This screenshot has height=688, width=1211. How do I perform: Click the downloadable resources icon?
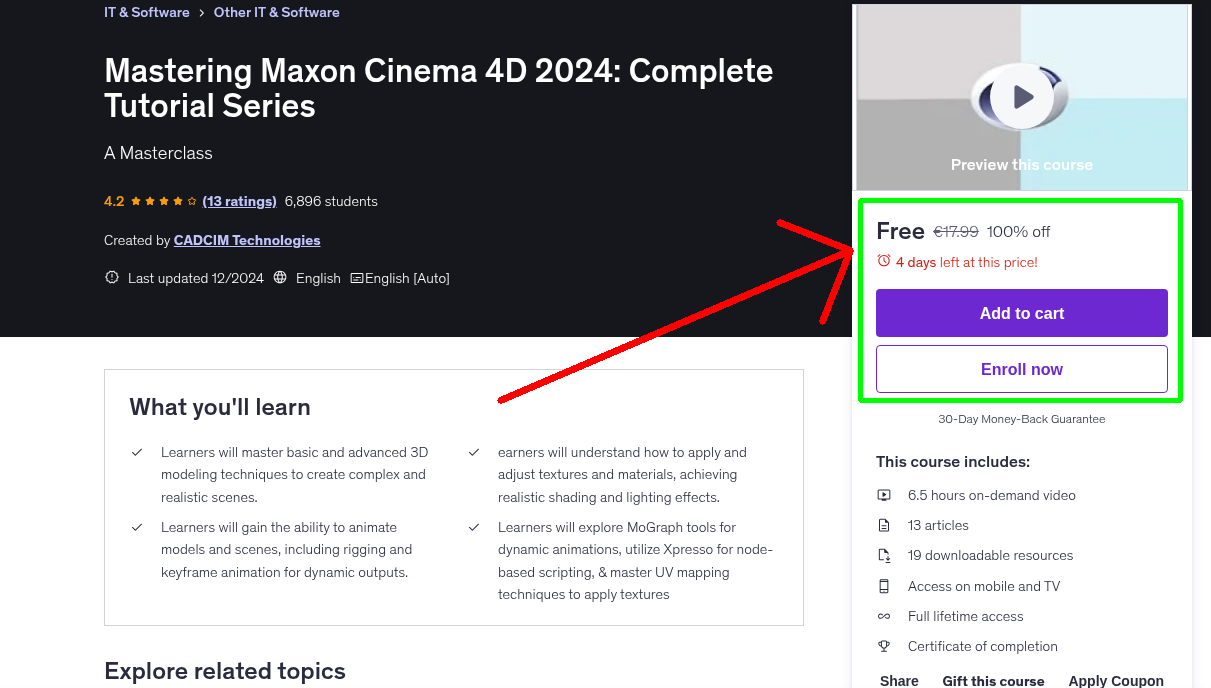coord(884,555)
